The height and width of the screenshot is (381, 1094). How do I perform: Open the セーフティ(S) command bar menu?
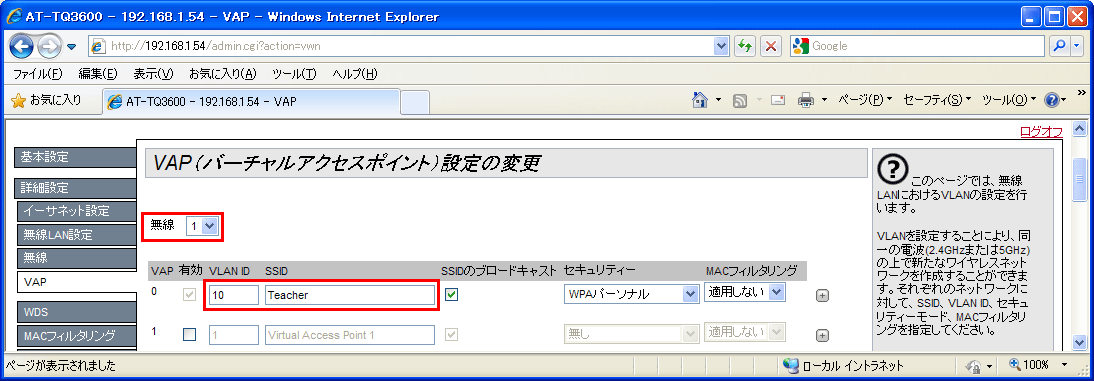936,100
